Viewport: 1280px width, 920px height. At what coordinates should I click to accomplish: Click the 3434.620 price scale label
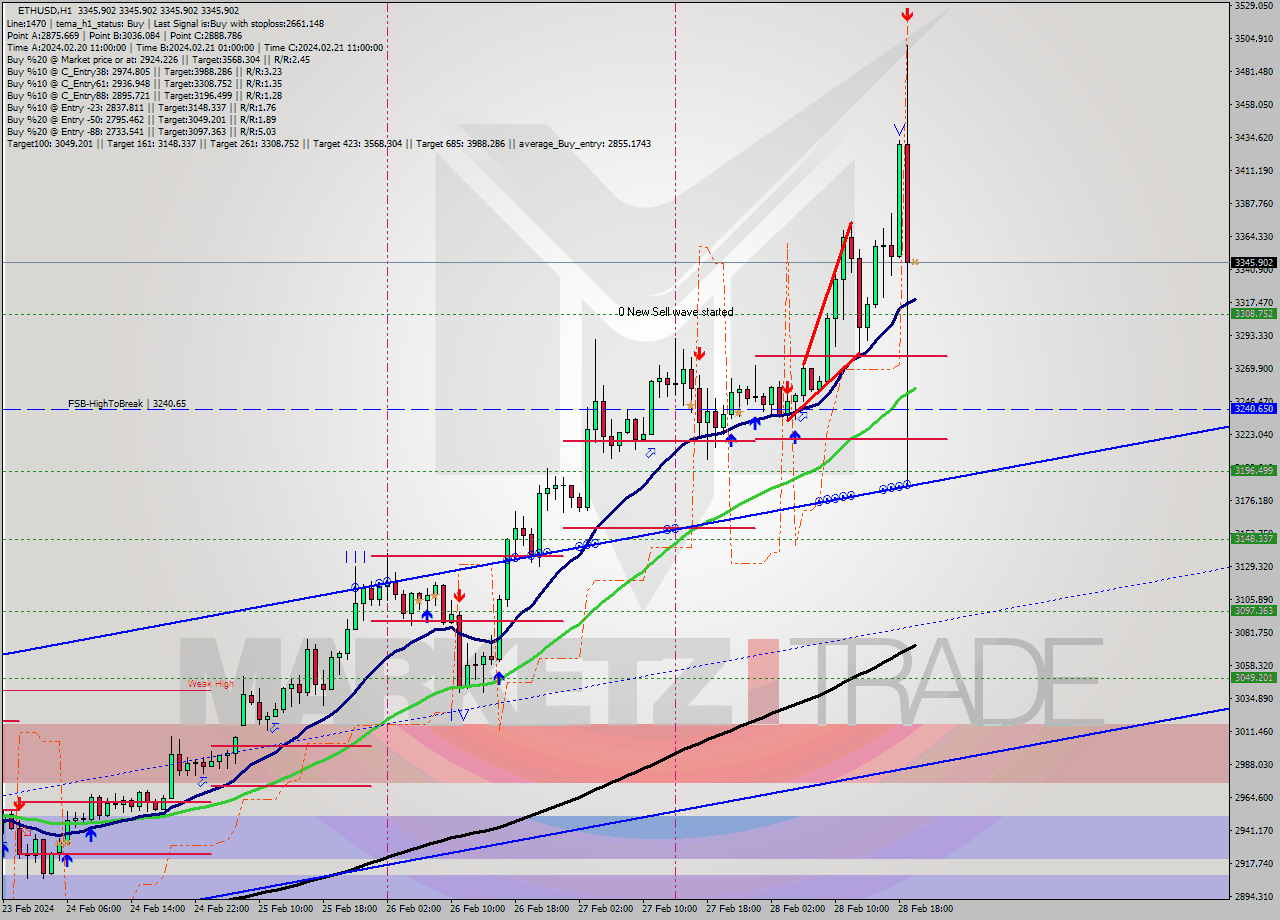(1253, 137)
